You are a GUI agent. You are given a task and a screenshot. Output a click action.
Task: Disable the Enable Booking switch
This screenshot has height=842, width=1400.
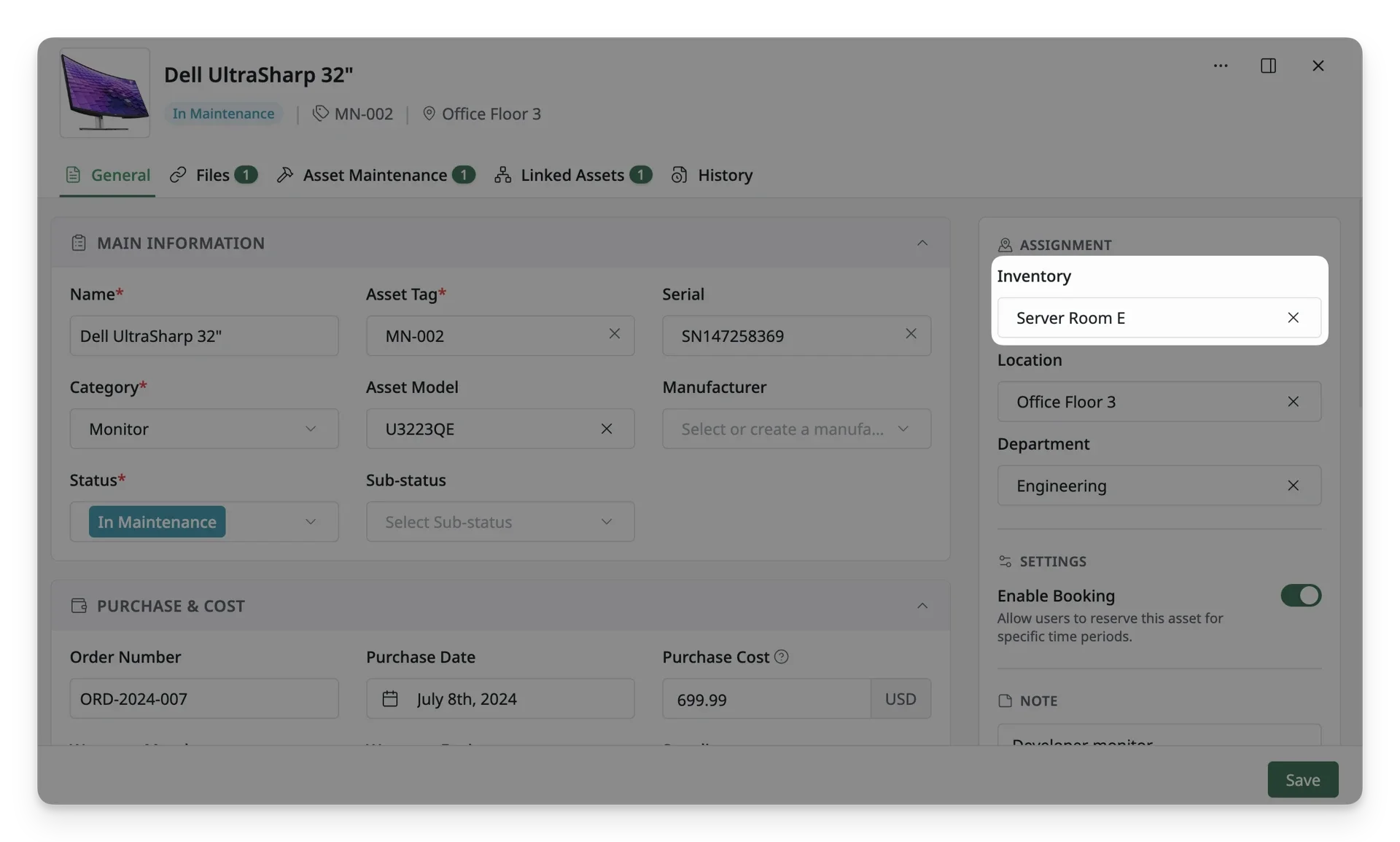1300,596
